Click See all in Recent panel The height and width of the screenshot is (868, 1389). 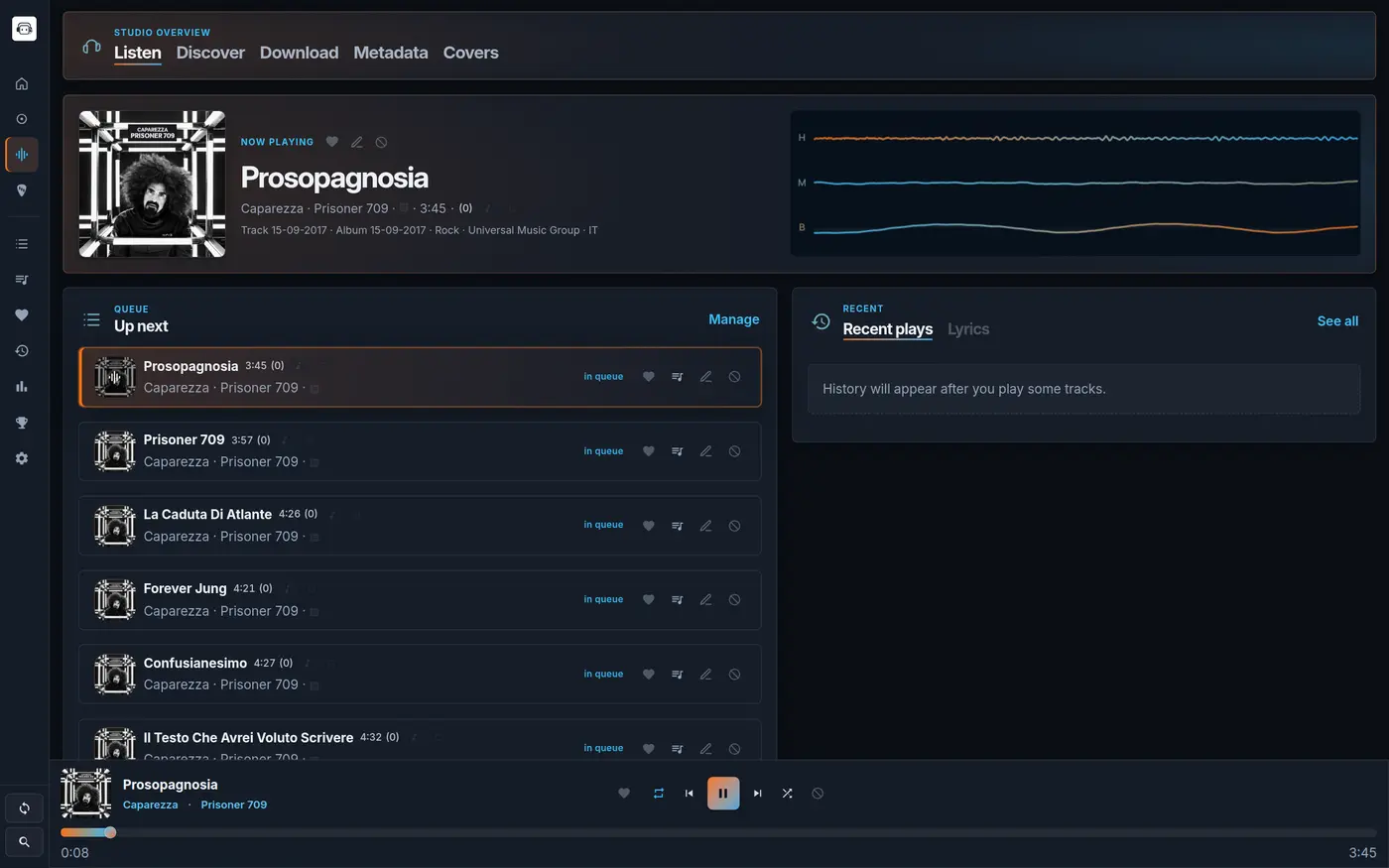[1338, 321]
